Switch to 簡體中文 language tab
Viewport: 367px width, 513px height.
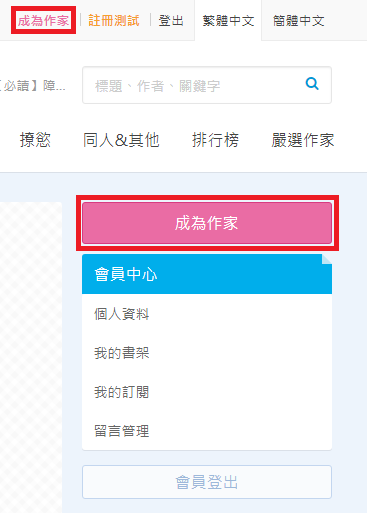[x=299, y=21]
